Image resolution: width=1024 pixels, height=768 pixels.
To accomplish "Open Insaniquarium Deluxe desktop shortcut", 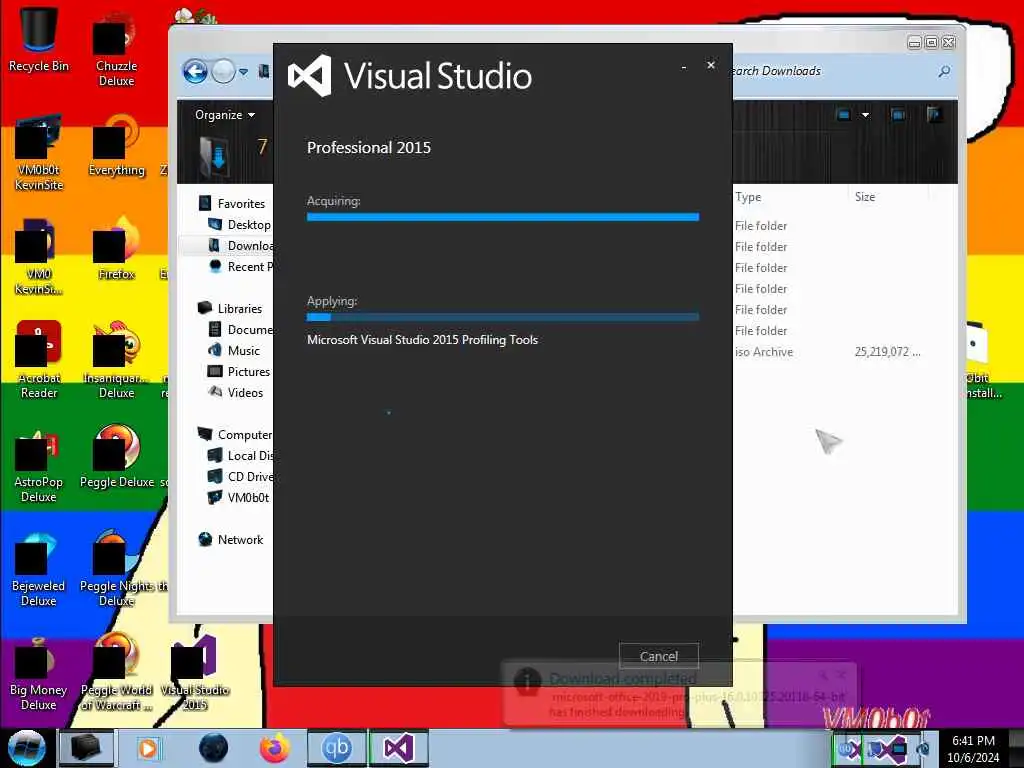I will 116,360.
